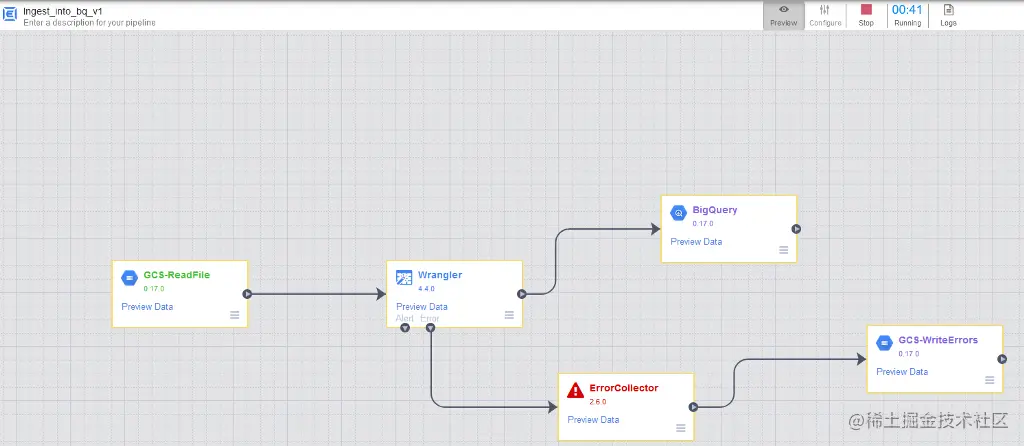
Task: Click the Wrangler Alert port endpoint
Action: (x=405, y=327)
